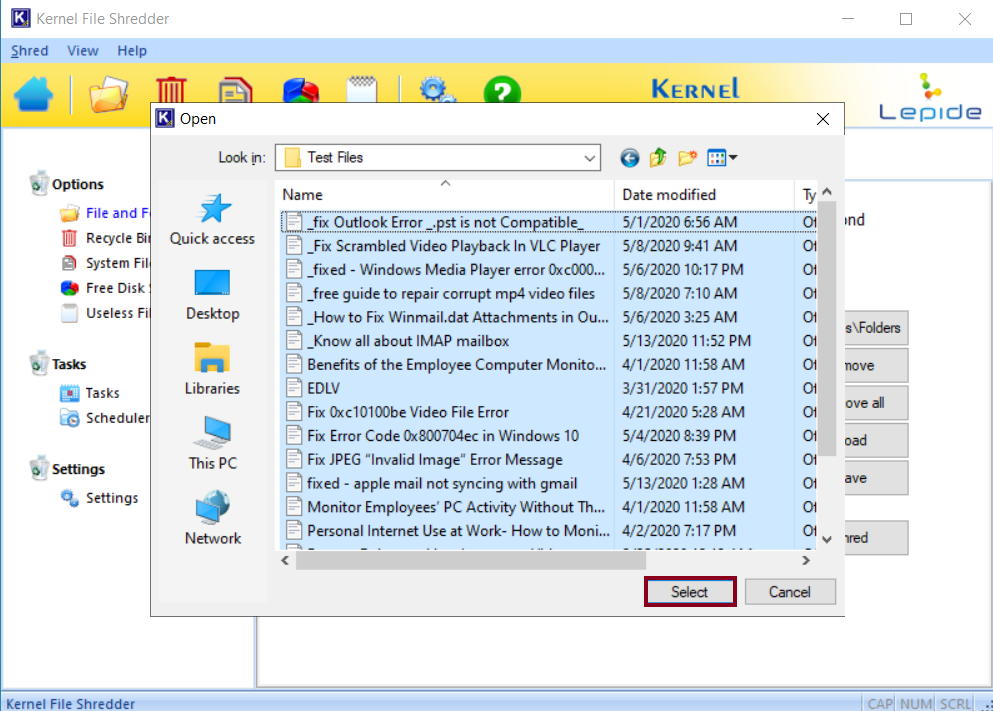993x711 pixels.
Task: Click Useless Files option in sidebar
Action: 106,313
